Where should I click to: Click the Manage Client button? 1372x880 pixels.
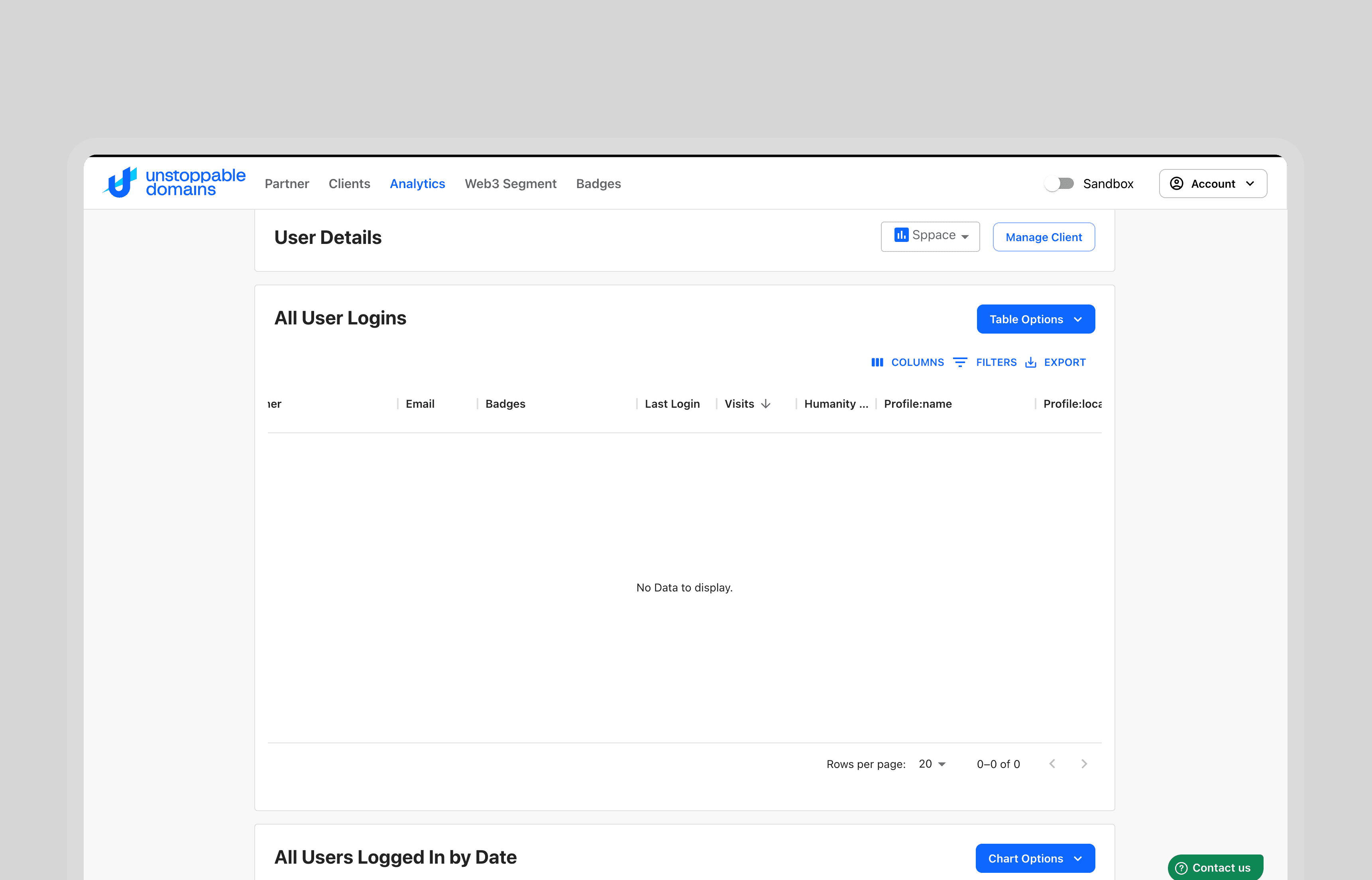click(1044, 237)
